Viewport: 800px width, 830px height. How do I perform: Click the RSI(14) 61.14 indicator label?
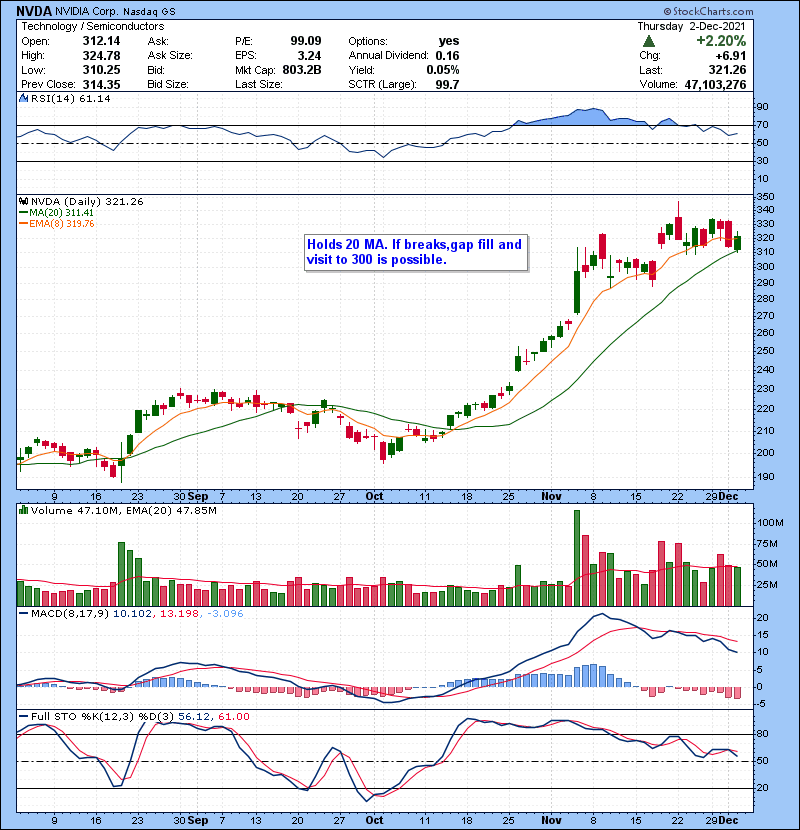click(71, 98)
